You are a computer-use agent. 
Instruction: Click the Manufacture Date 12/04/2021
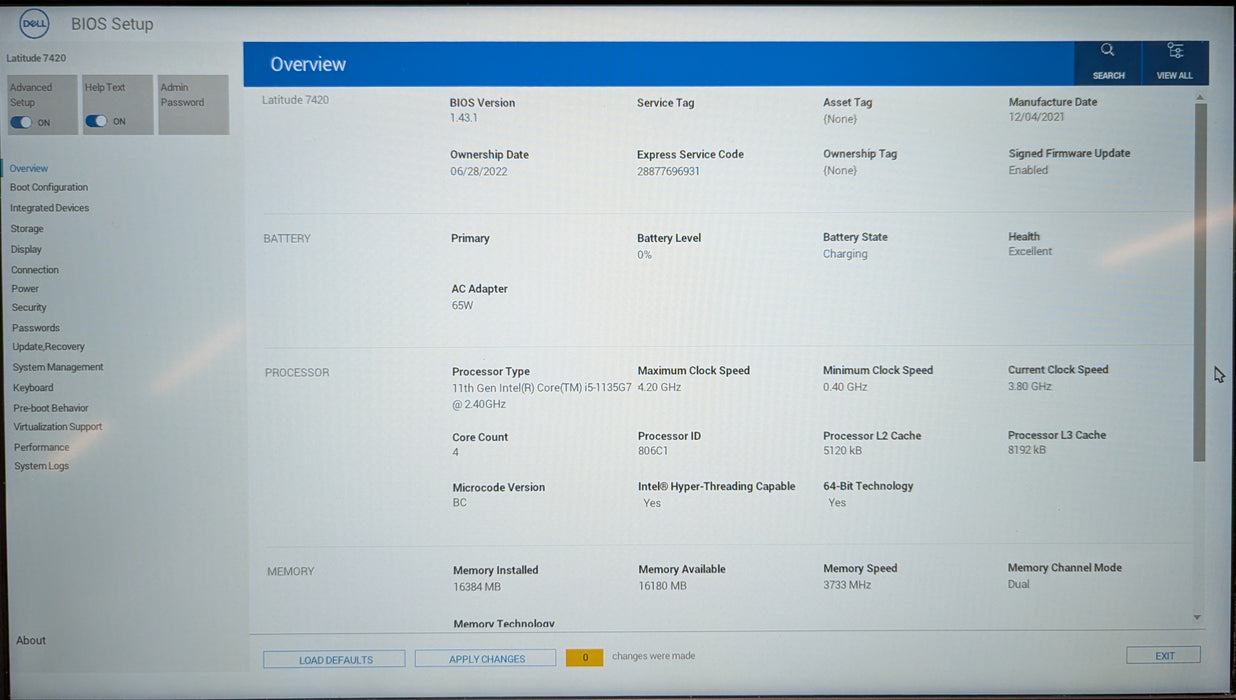[1036, 118]
